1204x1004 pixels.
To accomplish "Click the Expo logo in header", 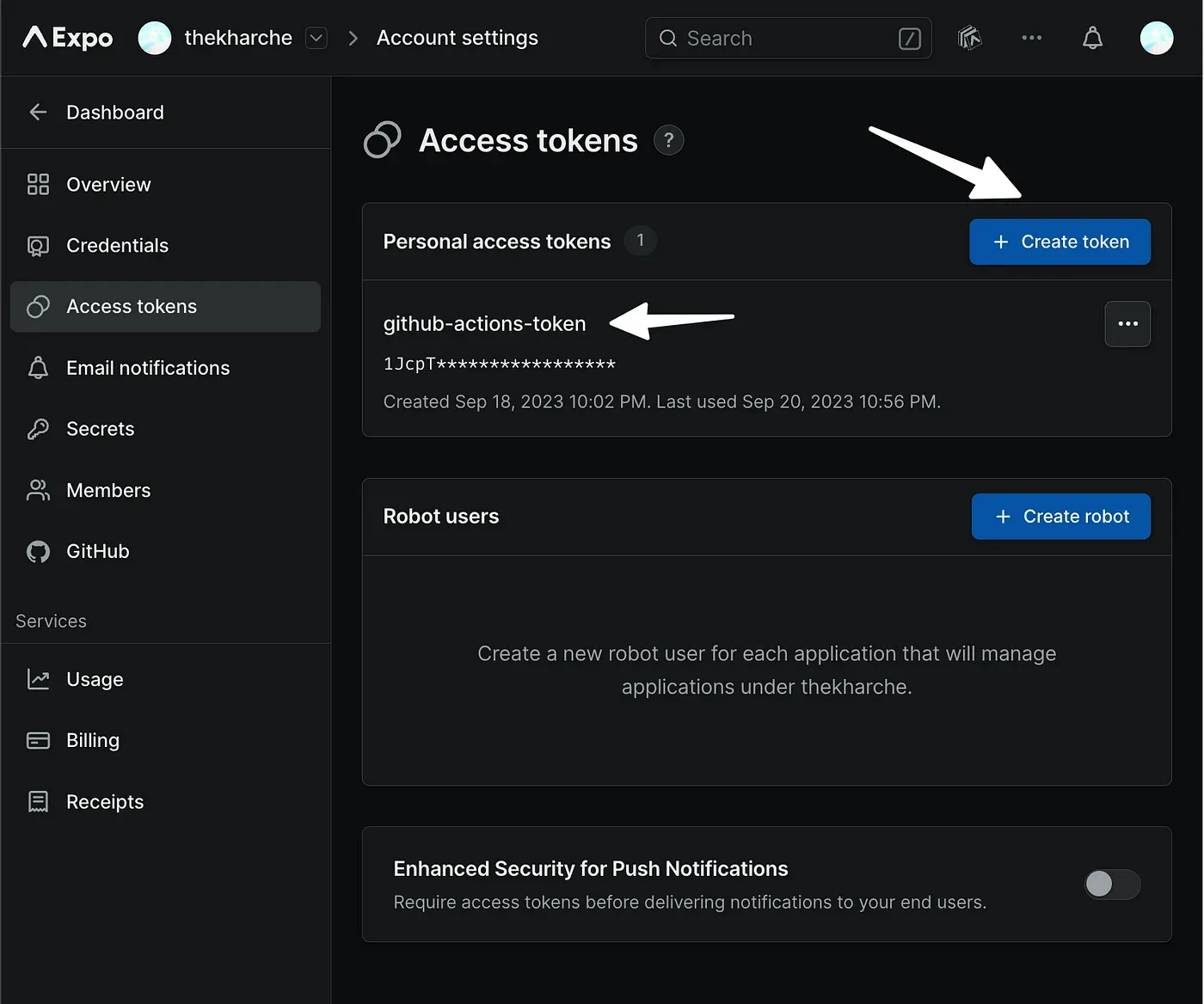I will (67, 38).
